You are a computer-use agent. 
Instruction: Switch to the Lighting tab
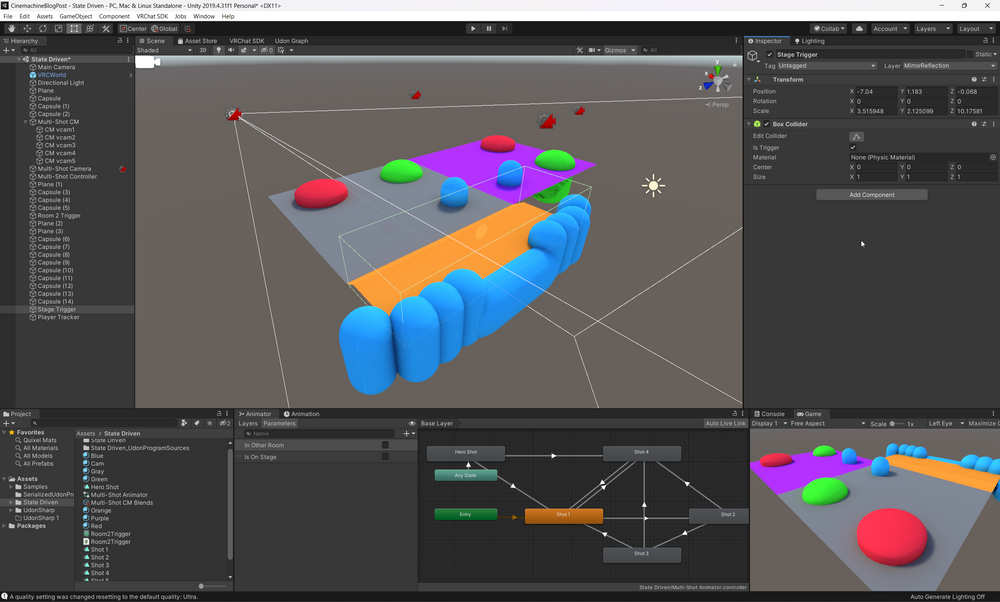[x=810, y=41]
